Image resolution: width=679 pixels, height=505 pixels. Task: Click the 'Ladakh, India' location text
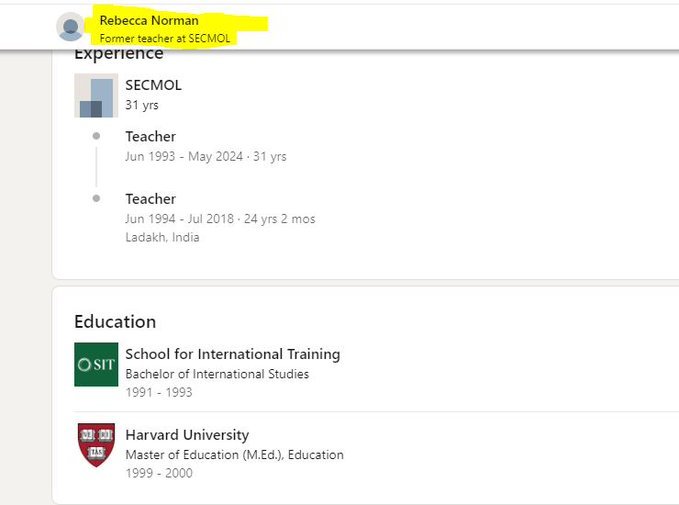[x=162, y=237]
